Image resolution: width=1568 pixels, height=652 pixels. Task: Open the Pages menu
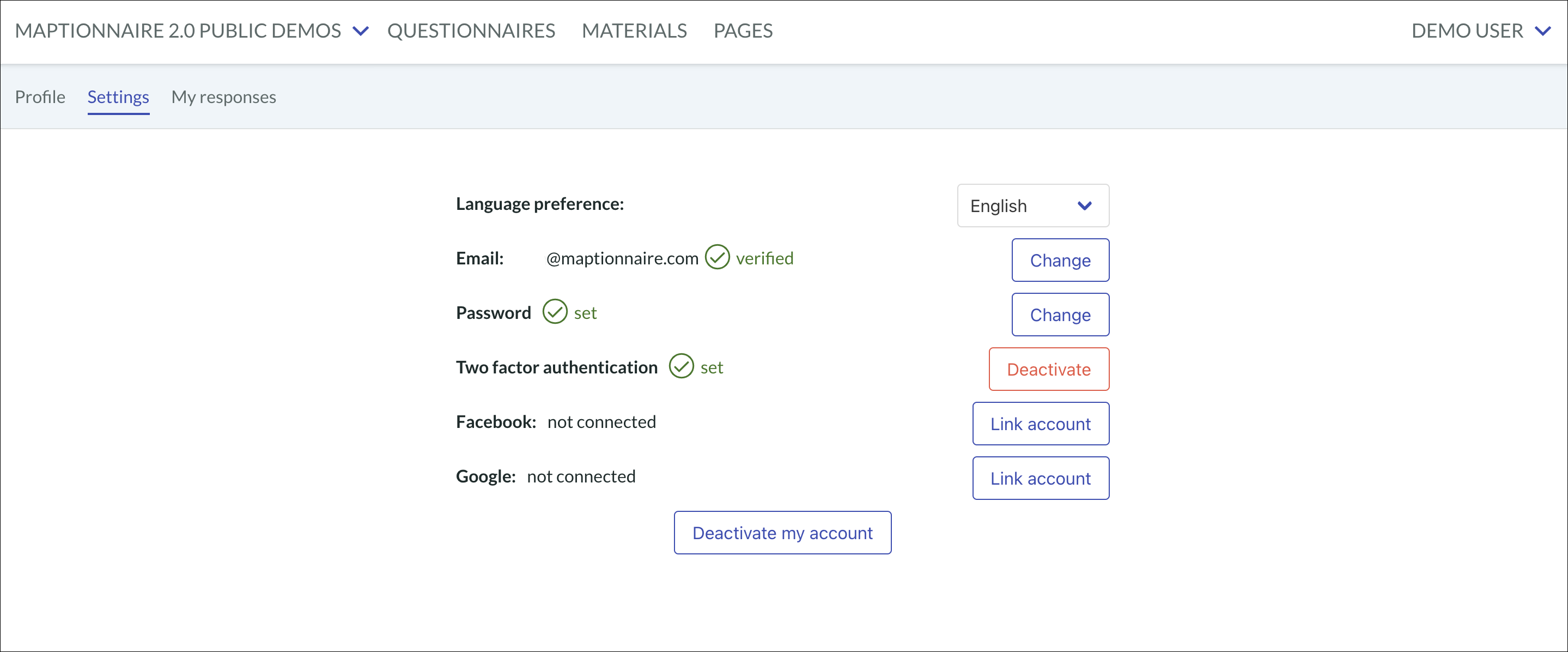point(743,31)
